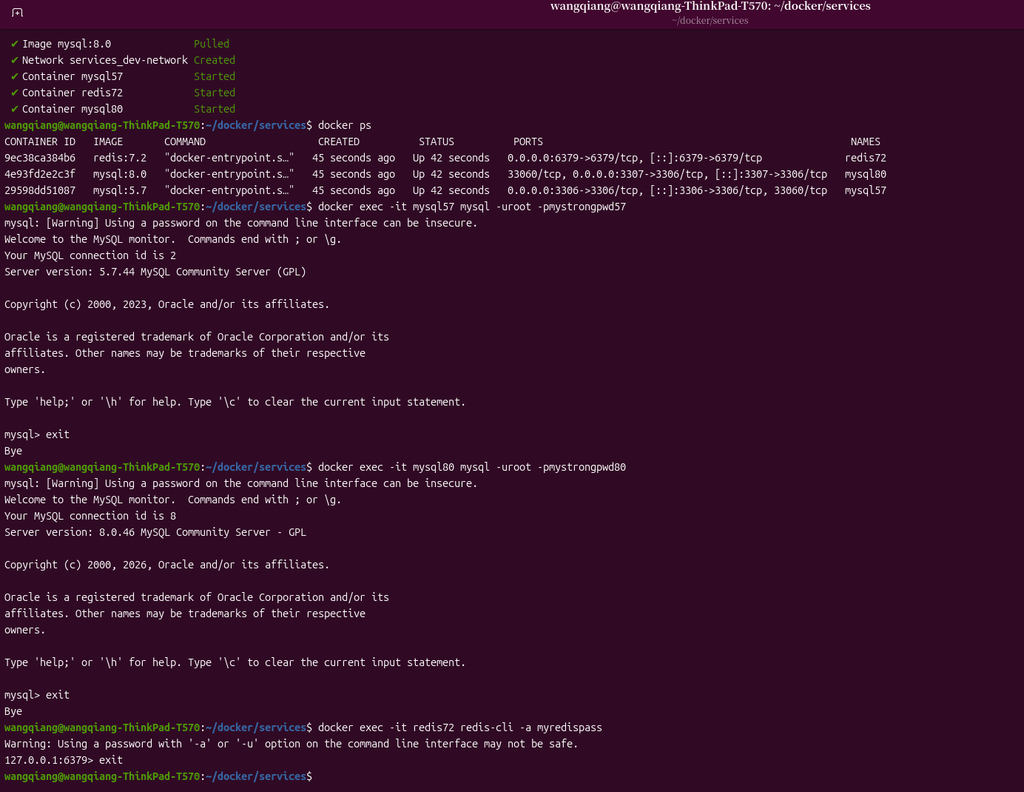
Task: Select the 'Container mysql57' line
Action: [x=72, y=76]
